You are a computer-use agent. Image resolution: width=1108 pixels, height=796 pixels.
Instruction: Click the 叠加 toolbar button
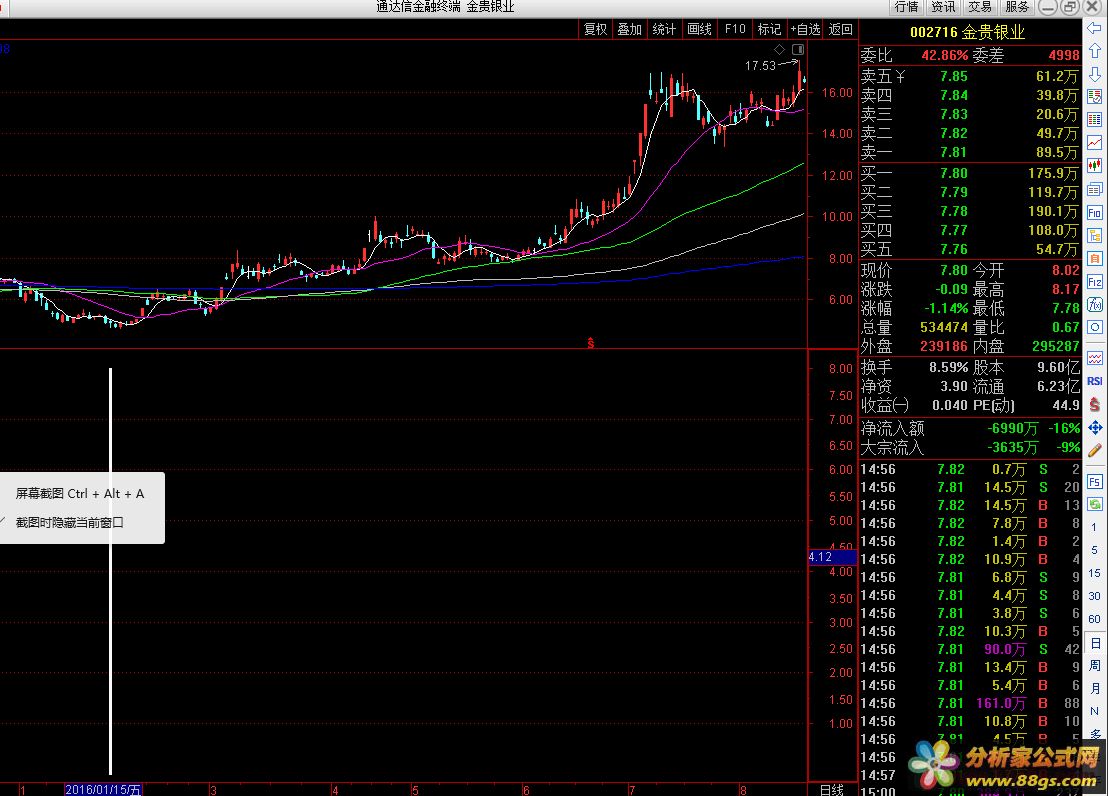(630, 29)
